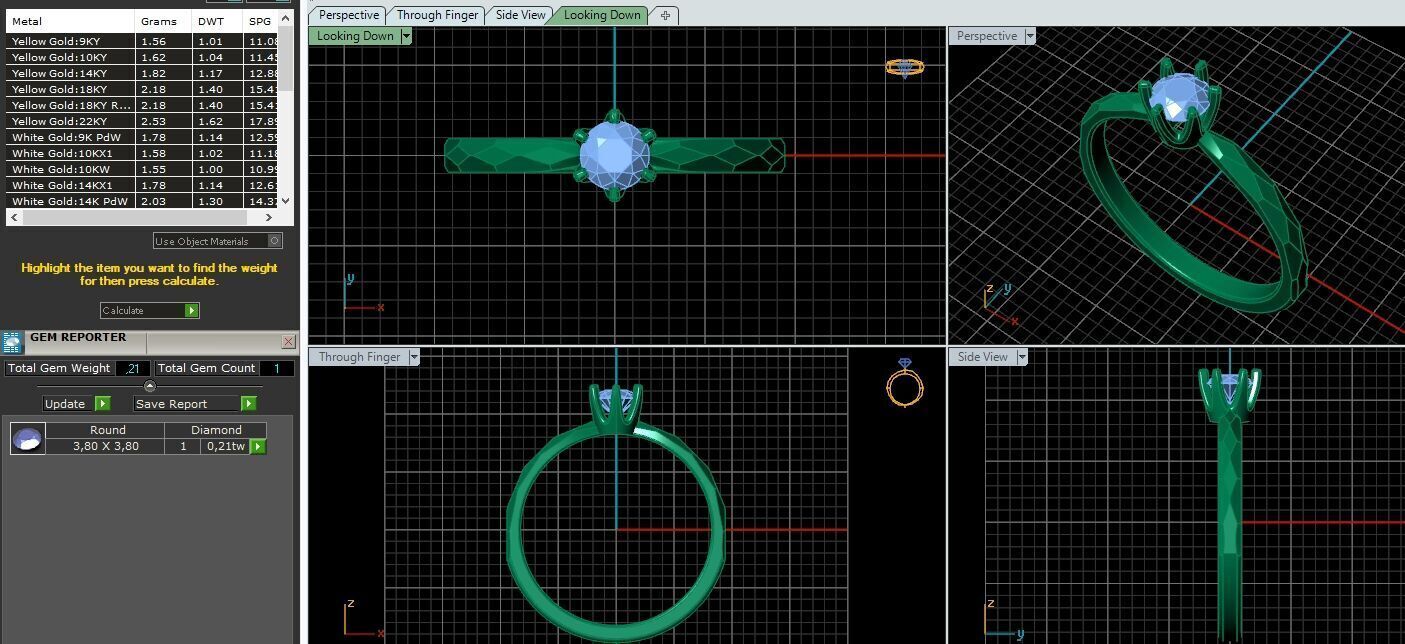Click the Gem Reporter panel icon
The height and width of the screenshot is (644, 1405).
[13, 343]
